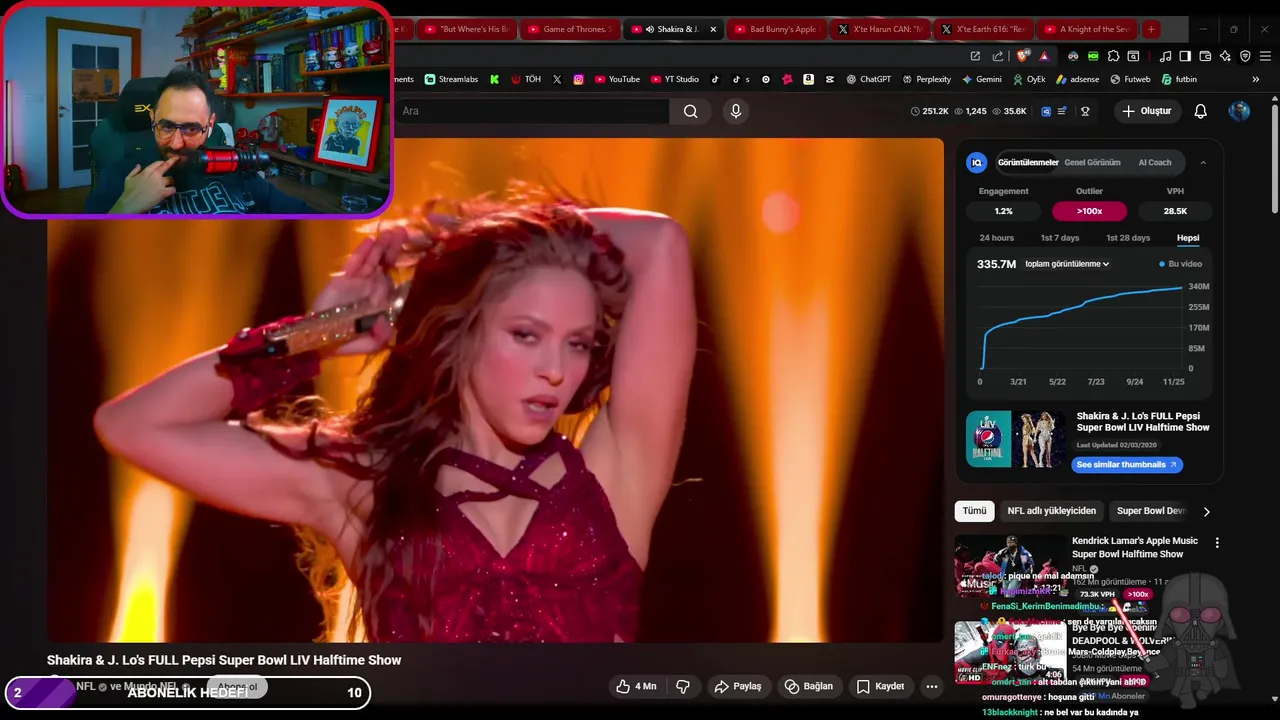Open the toplam görüntülenme dropdown
The width and height of the screenshot is (1280, 720).
pyautogui.click(x=1067, y=264)
